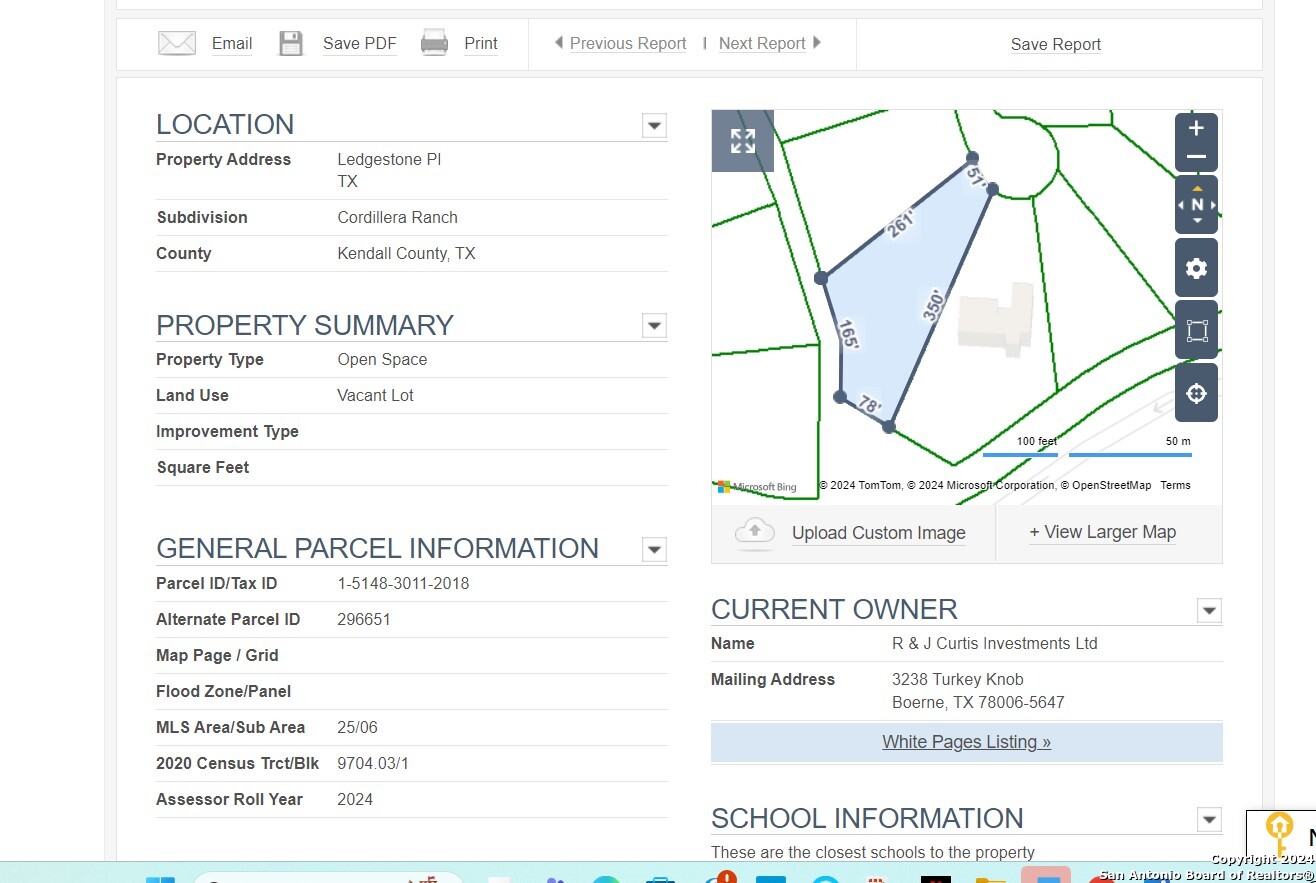Click the map locate target icon
The height and width of the screenshot is (883, 1316).
pos(1196,392)
